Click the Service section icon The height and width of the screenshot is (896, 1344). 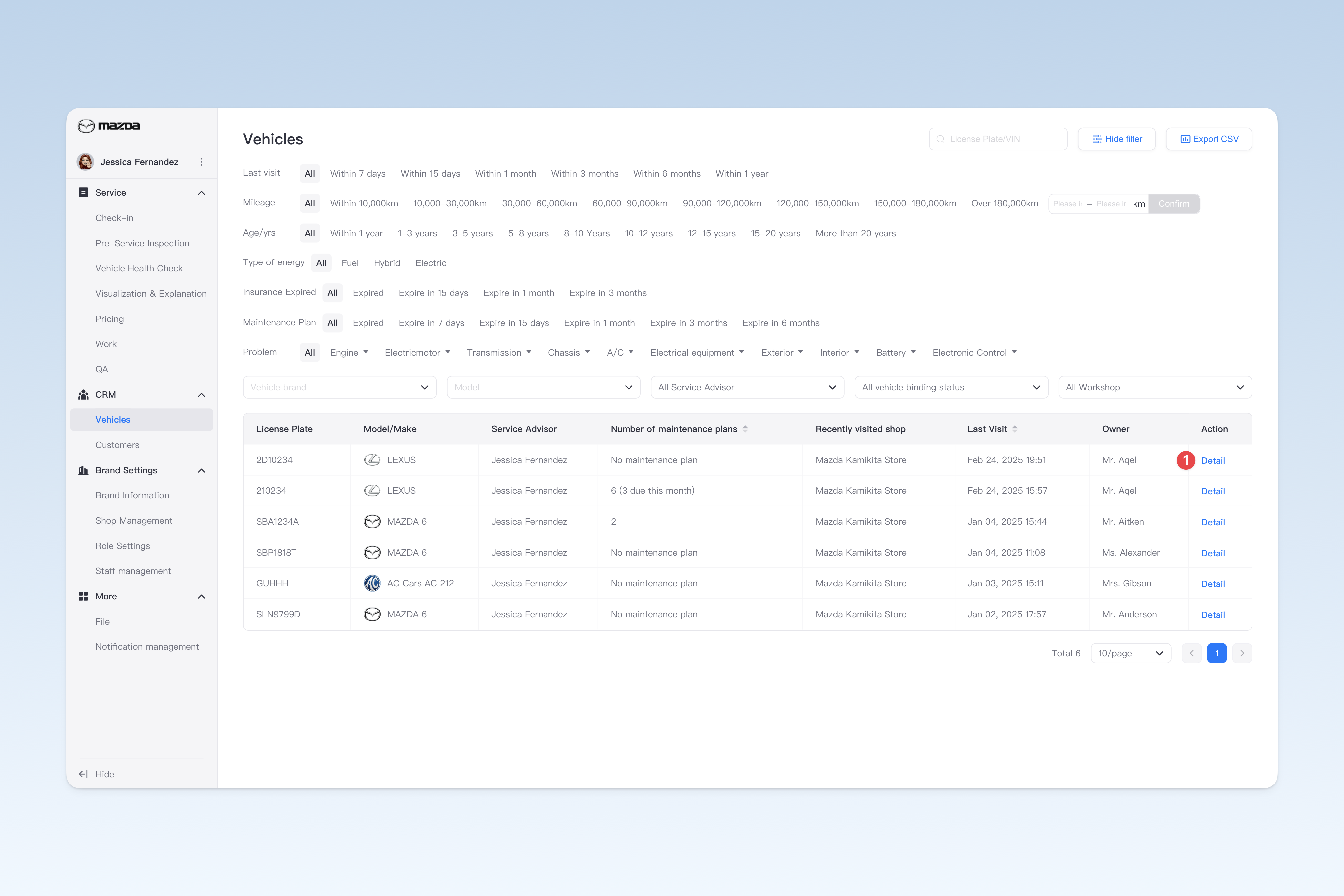[83, 192]
